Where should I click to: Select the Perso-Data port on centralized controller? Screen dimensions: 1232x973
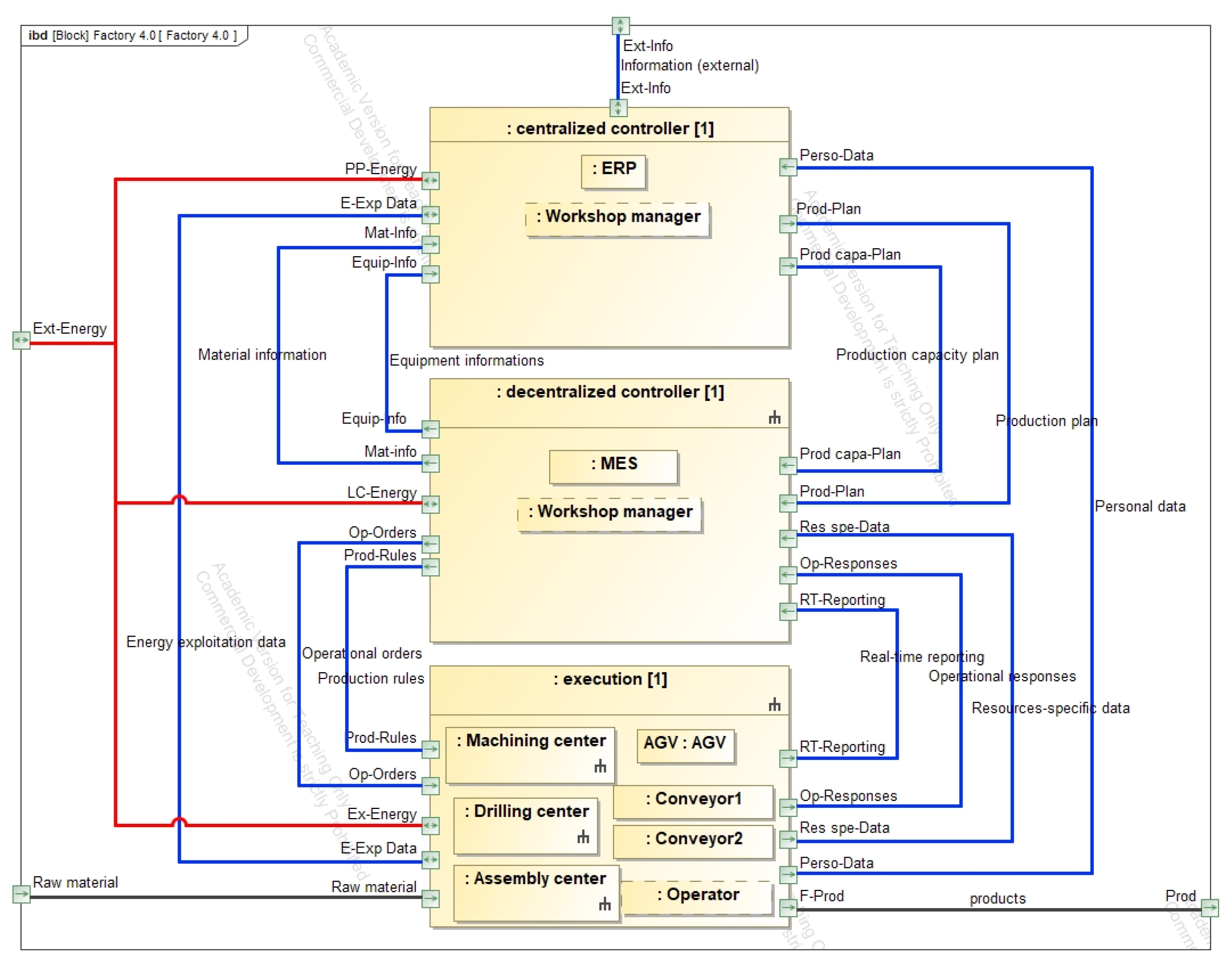pyautogui.click(x=788, y=167)
